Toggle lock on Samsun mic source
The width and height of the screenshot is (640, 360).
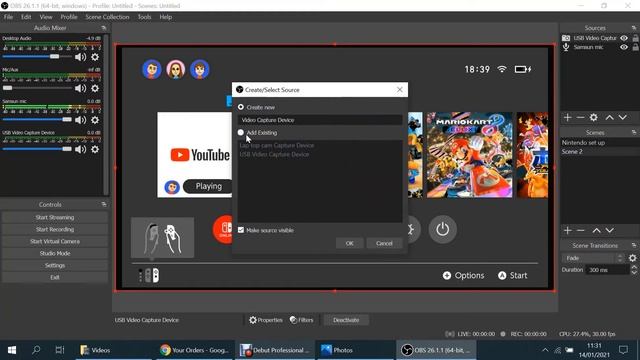pyautogui.click(x=636, y=47)
